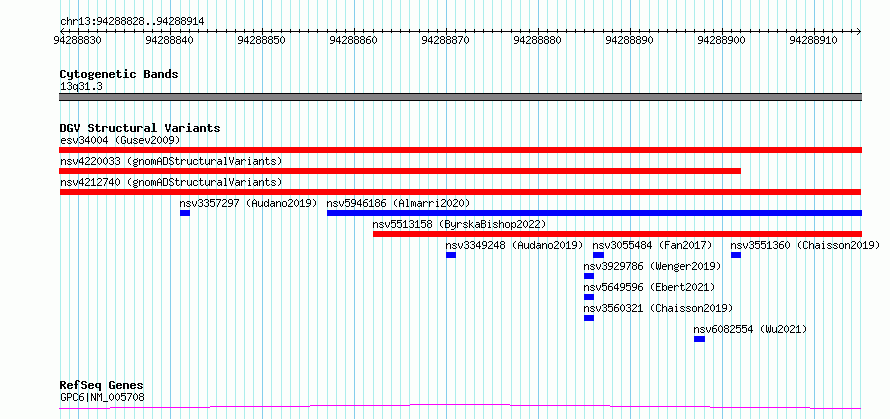Select nsv3349248 (Audano2019) label
This screenshot has width=890, height=419.
[514, 245]
